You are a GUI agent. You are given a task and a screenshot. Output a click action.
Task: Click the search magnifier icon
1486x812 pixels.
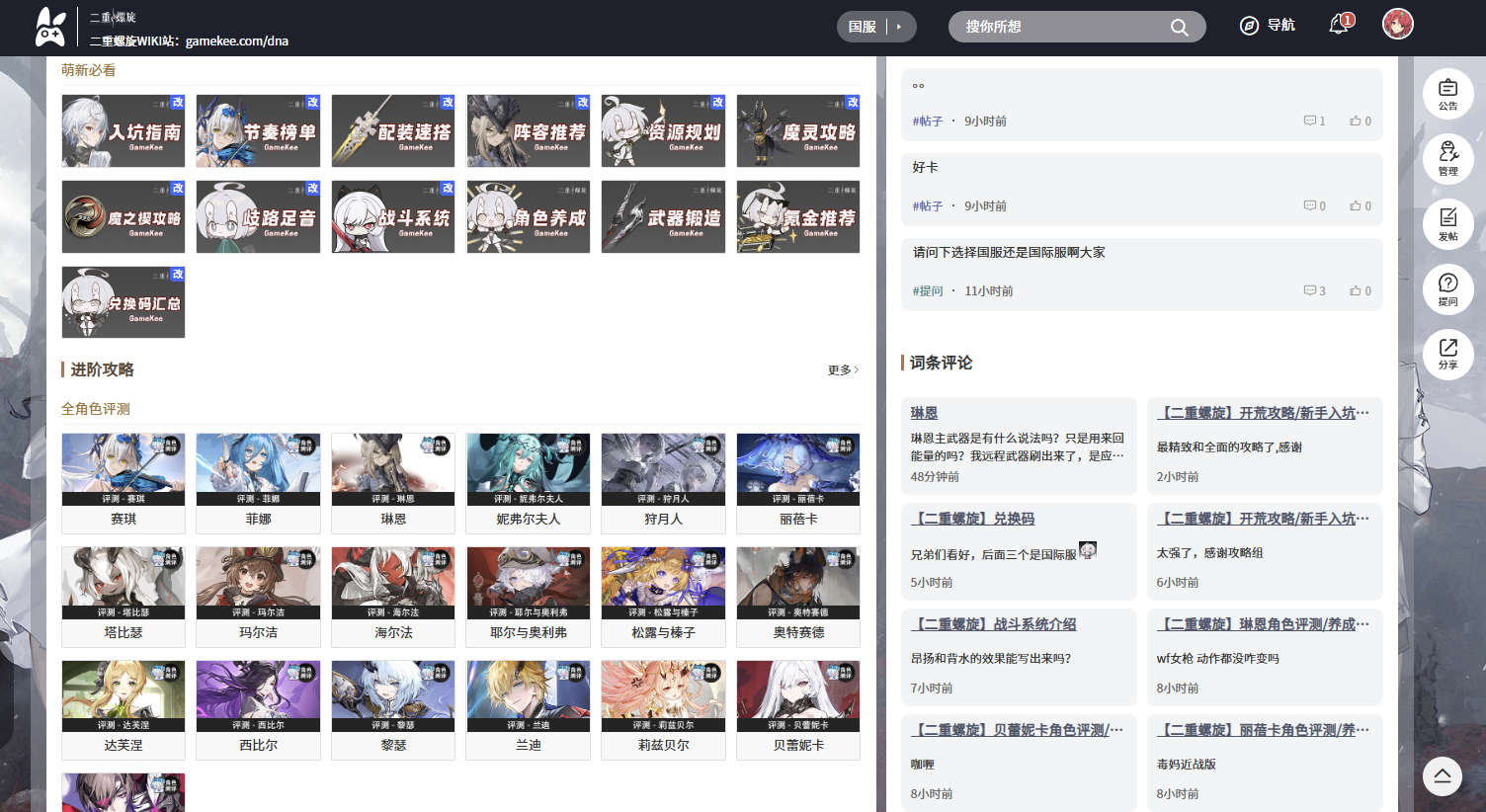(x=1179, y=28)
